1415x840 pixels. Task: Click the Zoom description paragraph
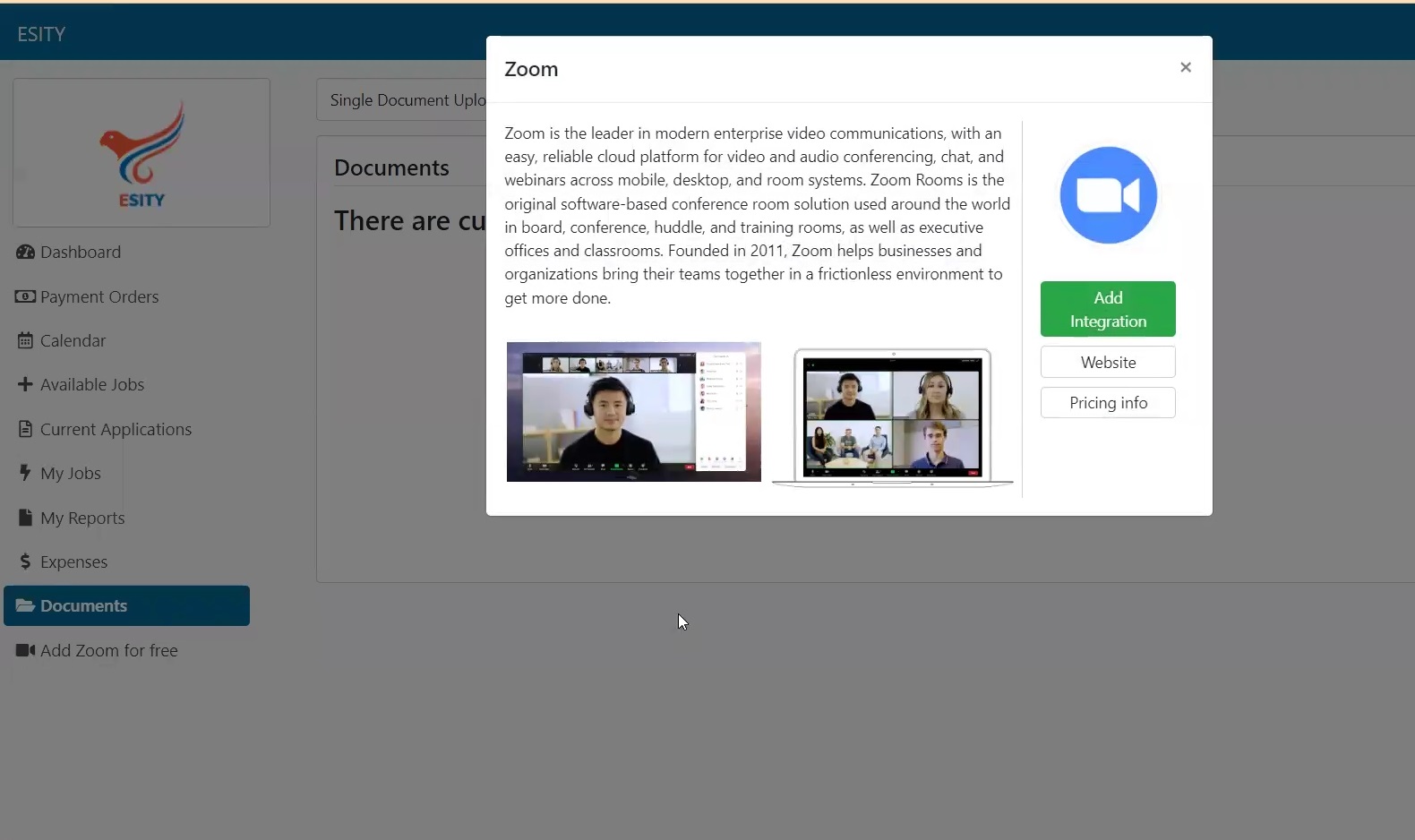tap(758, 215)
